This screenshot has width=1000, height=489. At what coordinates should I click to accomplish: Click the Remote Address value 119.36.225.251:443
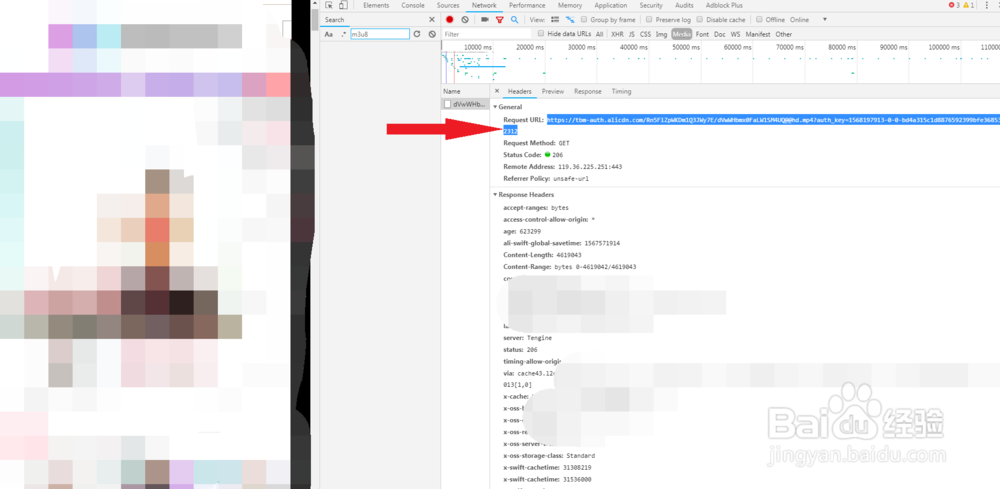(x=590, y=166)
